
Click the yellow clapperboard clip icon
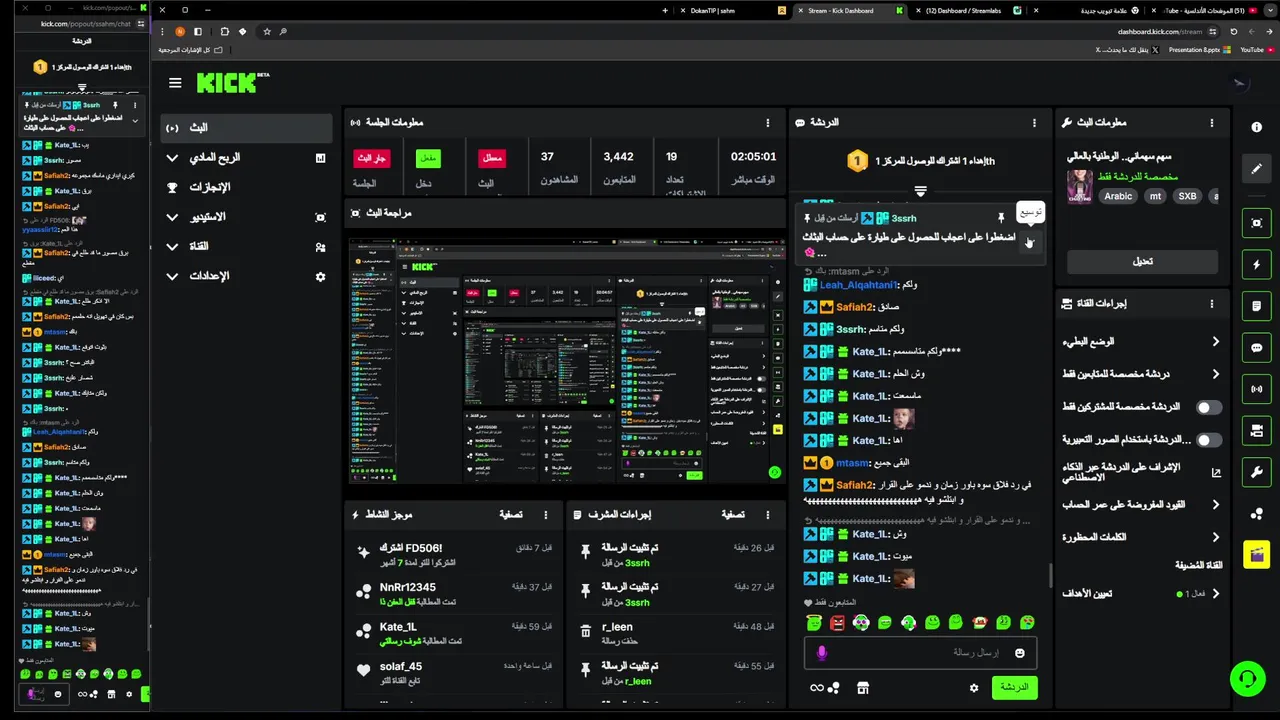coord(1257,554)
